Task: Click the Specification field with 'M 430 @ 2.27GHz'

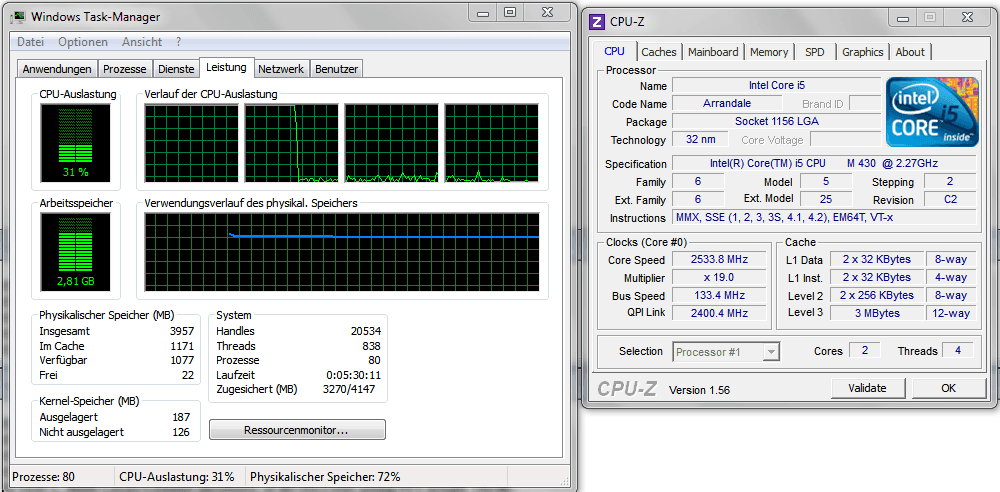Action: click(824, 163)
